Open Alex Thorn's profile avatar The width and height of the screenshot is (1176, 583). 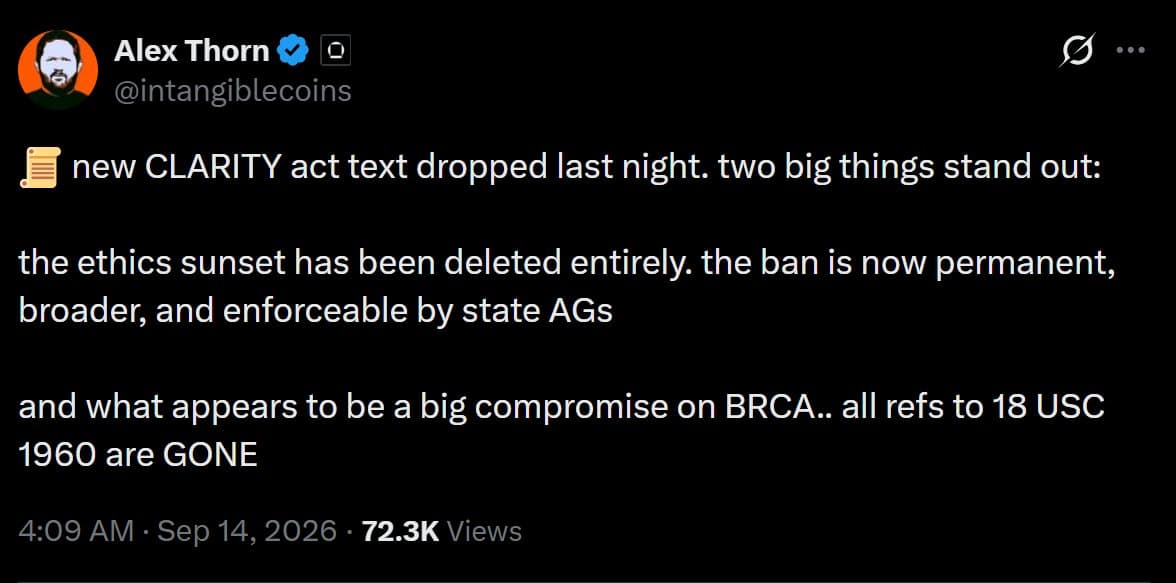tap(58, 70)
